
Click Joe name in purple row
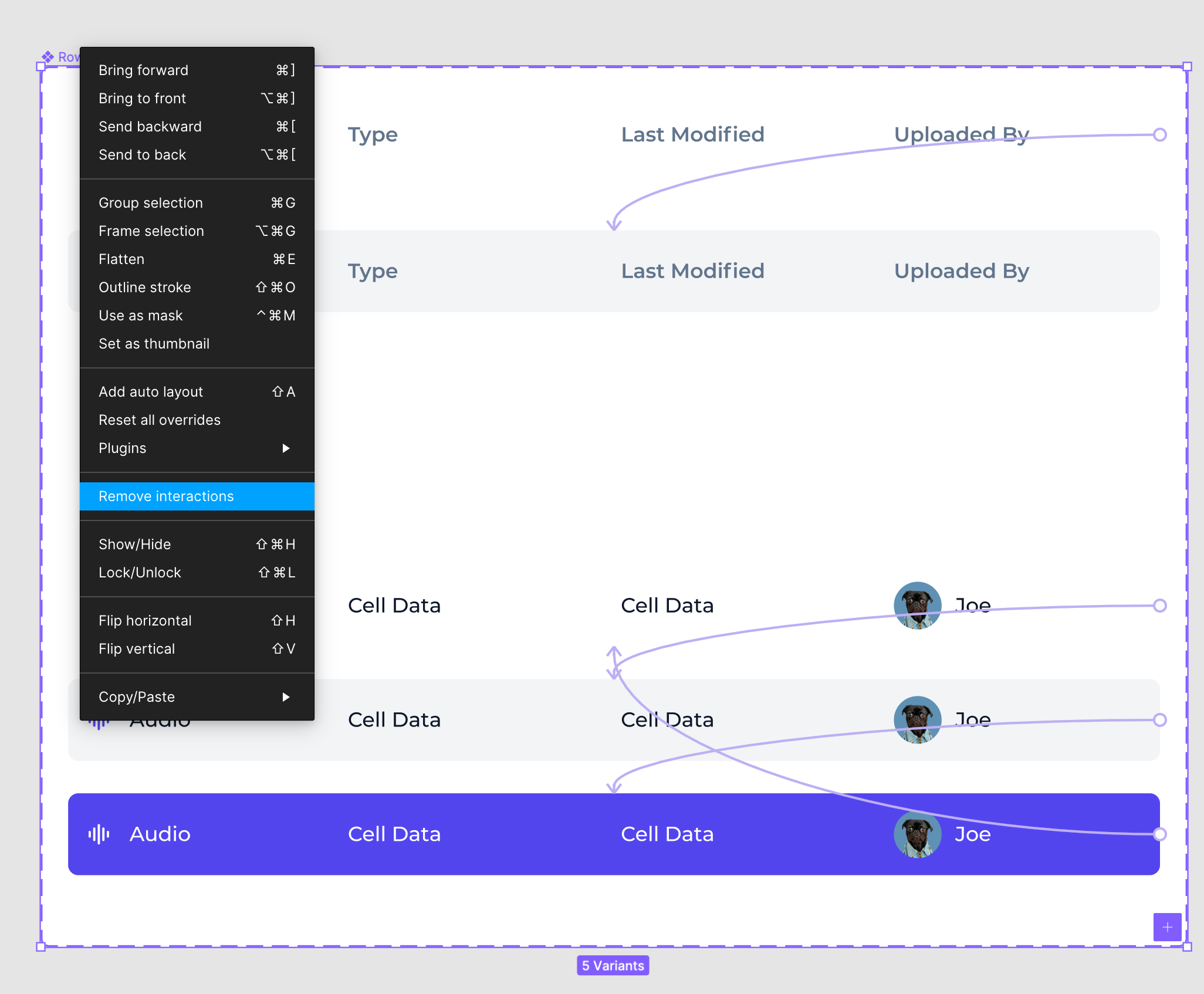point(972,834)
